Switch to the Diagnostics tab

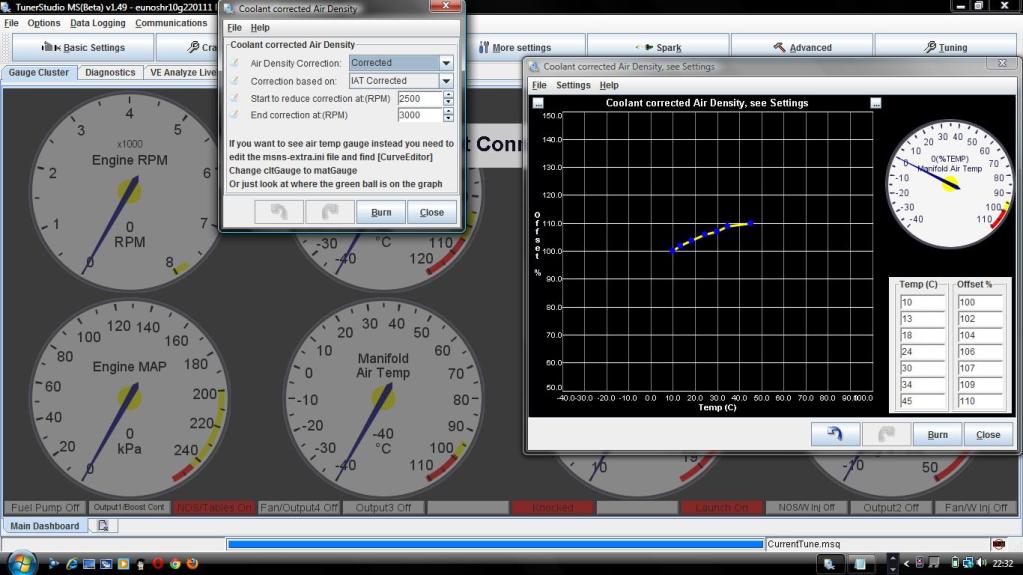click(110, 73)
